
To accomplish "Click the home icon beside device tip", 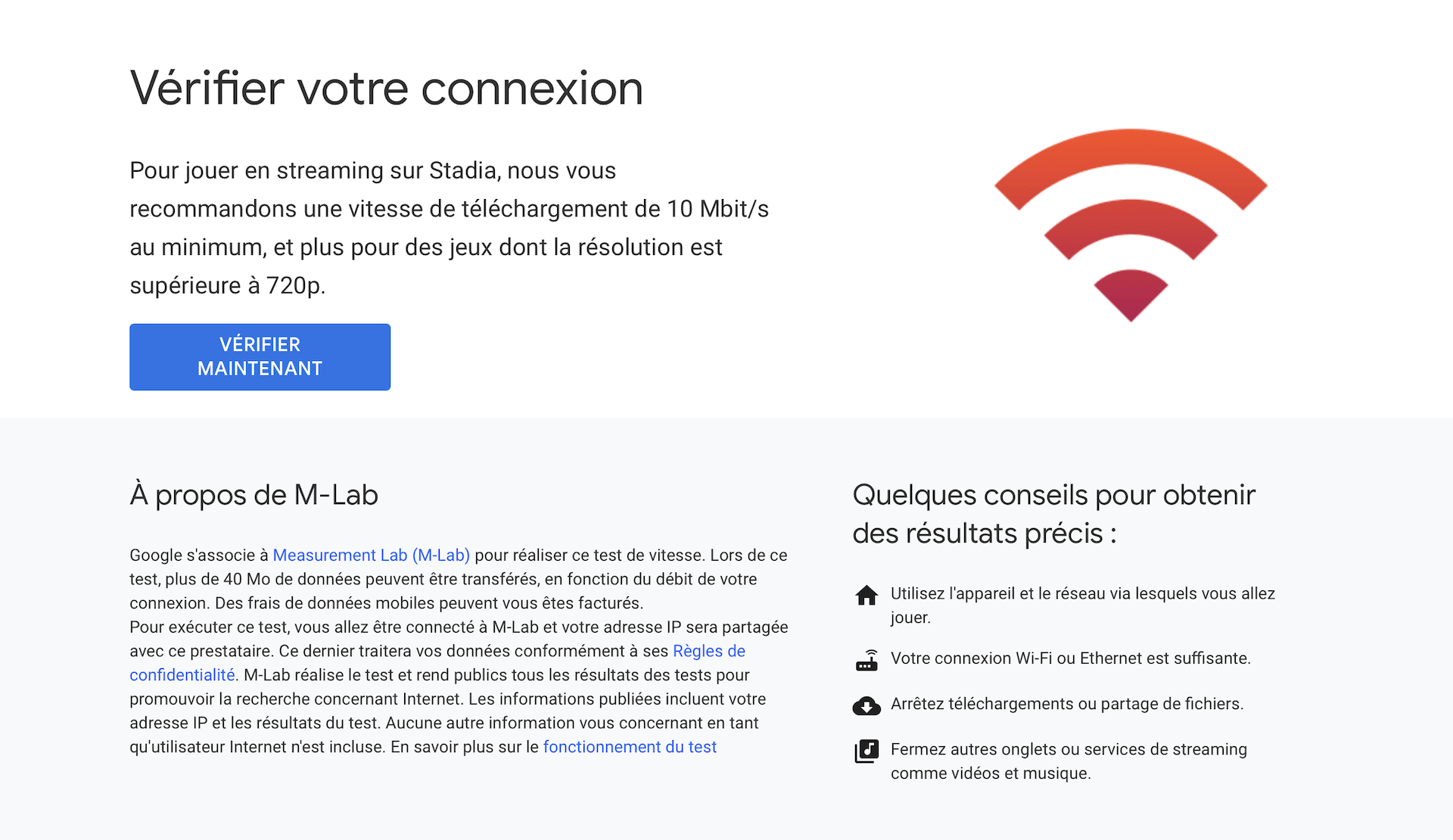I will click(x=867, y=596).
